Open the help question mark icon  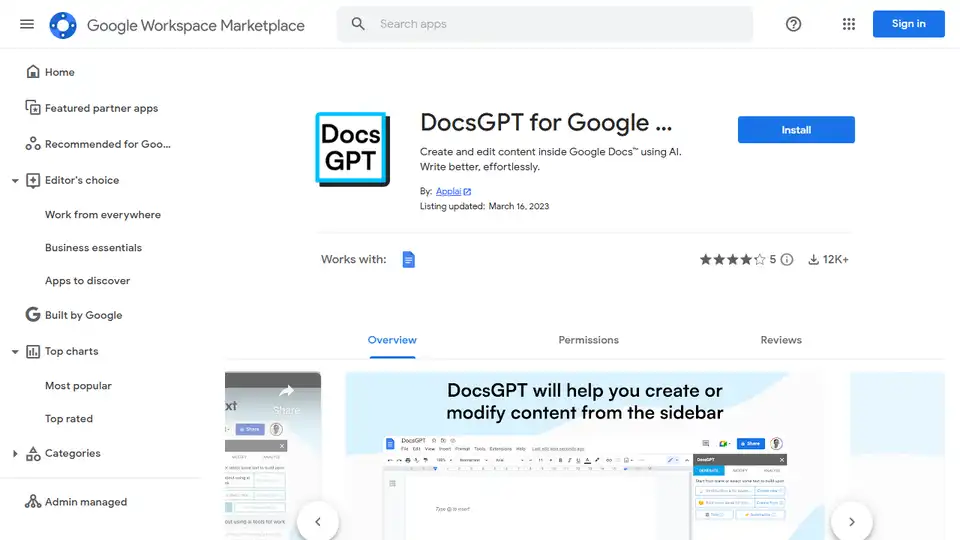(x=793, y=24)
